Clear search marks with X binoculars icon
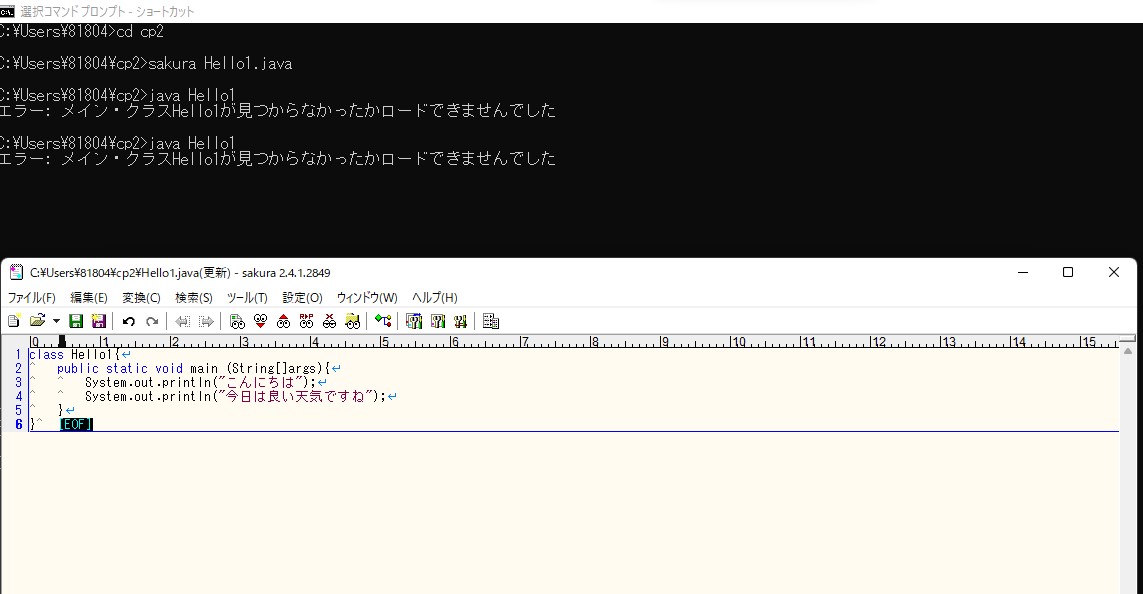The width and height of the screenshot is (1143, 594). pyautogui.click(x=329, y=321)
